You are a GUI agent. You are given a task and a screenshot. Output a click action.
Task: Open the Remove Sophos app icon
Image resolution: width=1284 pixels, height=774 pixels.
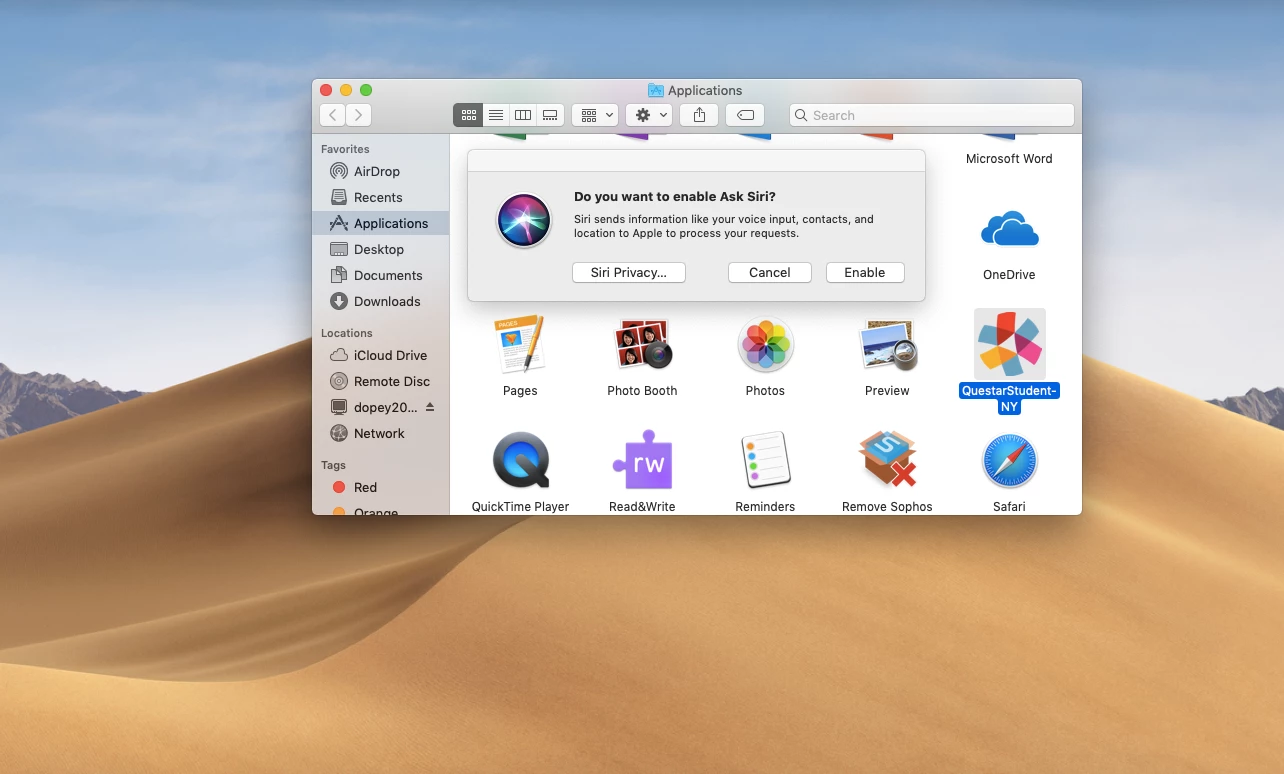(x=887, y=461)
